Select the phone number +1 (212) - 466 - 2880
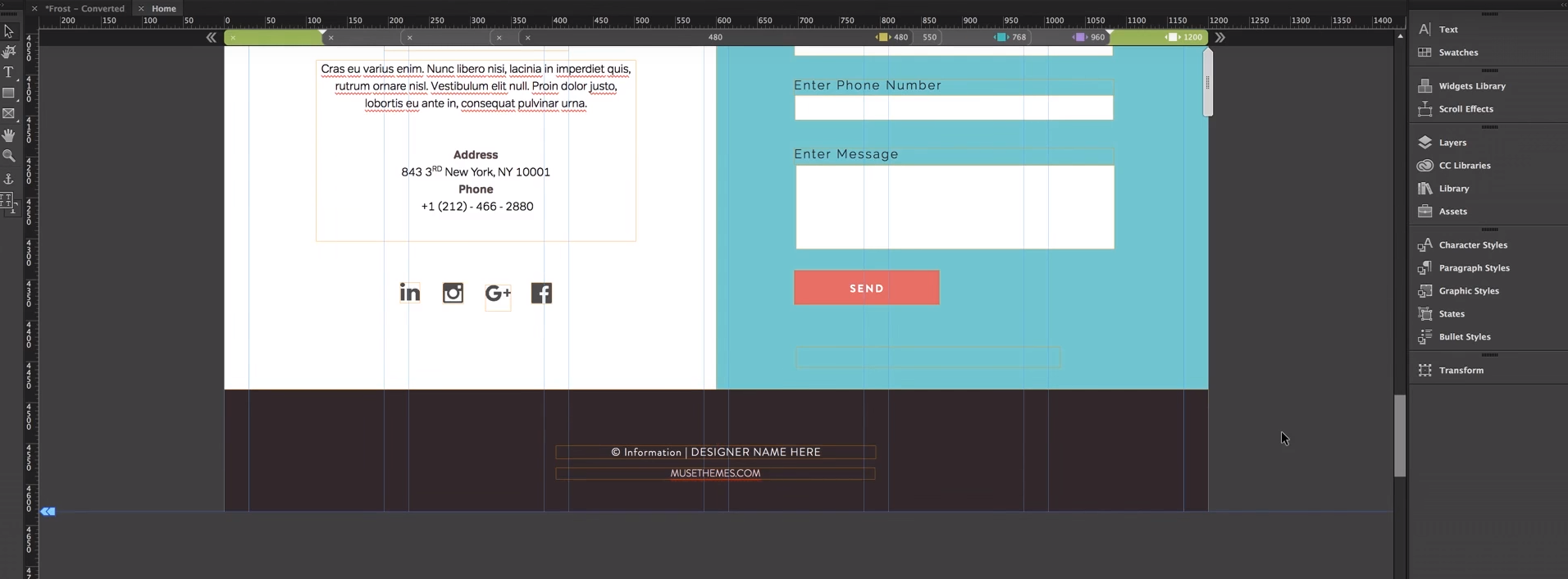The image size is (1568, 579). (477, 207)
